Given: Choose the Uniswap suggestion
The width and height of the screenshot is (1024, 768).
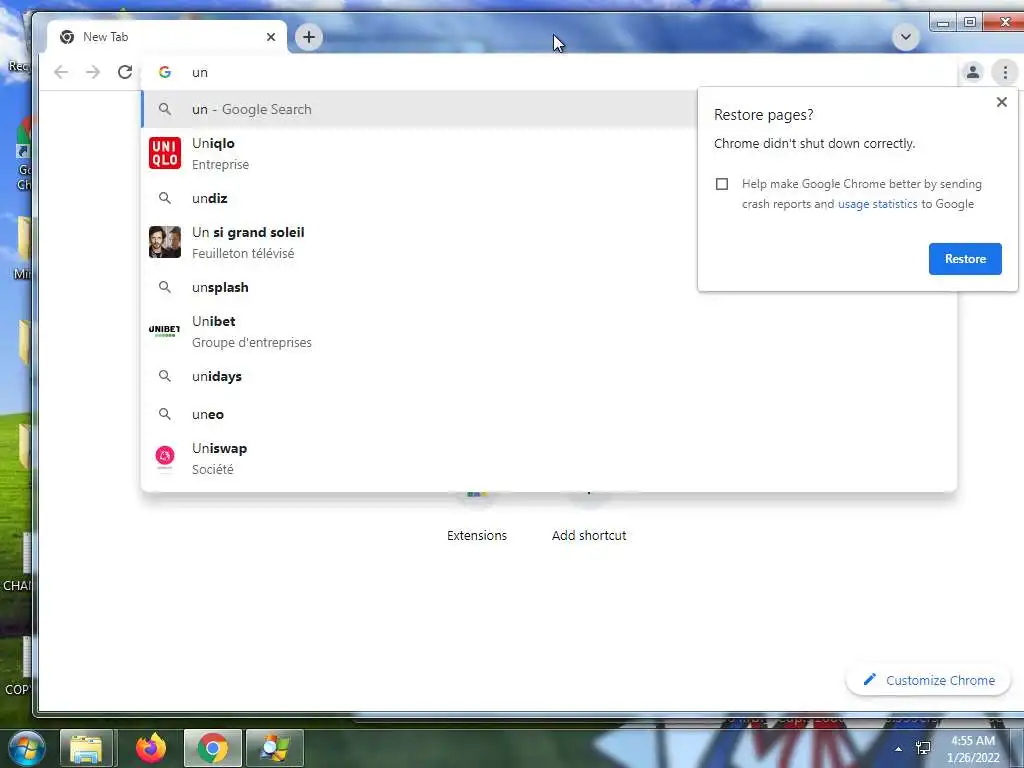Looking at the screenshot, I should tap(549, 458).
